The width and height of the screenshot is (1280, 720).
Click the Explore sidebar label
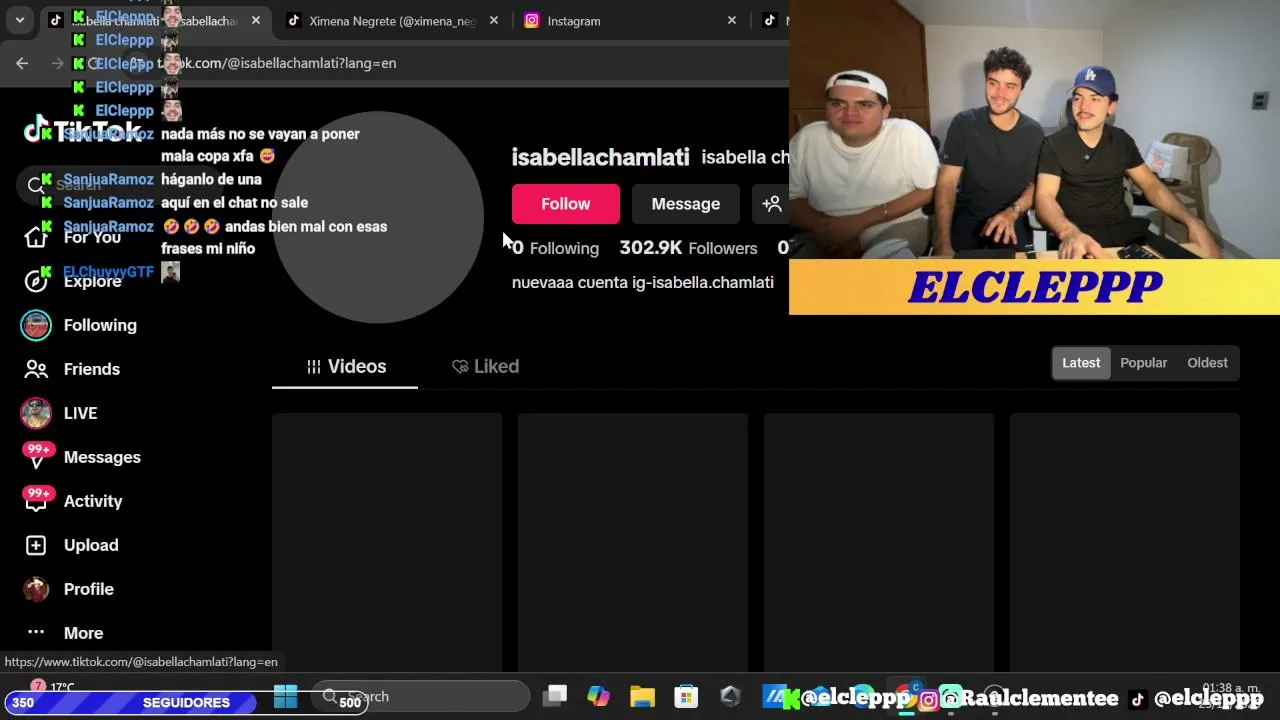pos(92,281)
